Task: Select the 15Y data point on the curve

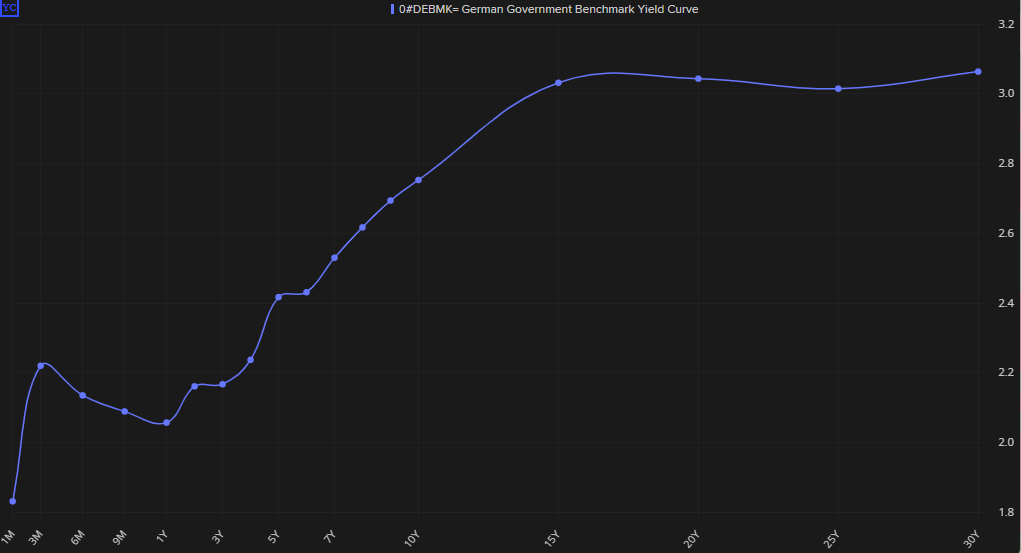Action: click(558, 83)
